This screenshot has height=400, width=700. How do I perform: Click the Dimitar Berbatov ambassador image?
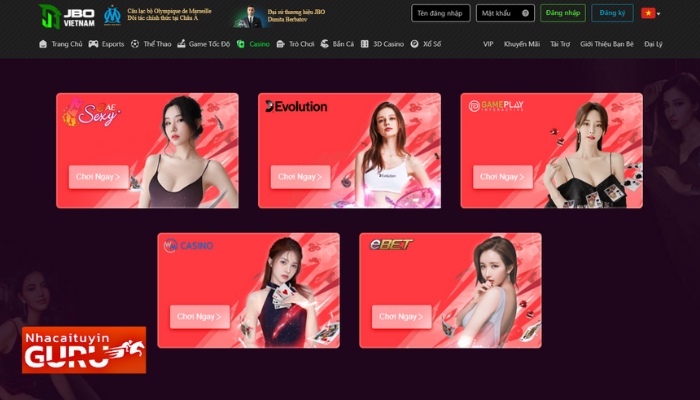point(250,17)
